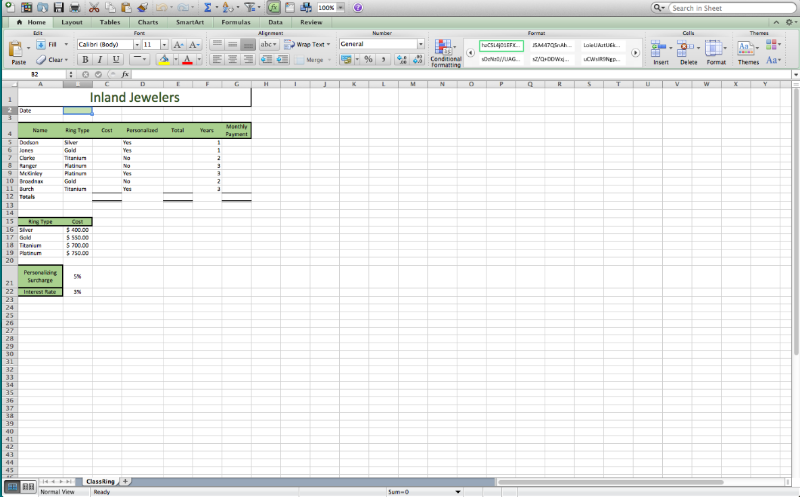
Task: Open the borders style dropdown
Action: (138, 59)
